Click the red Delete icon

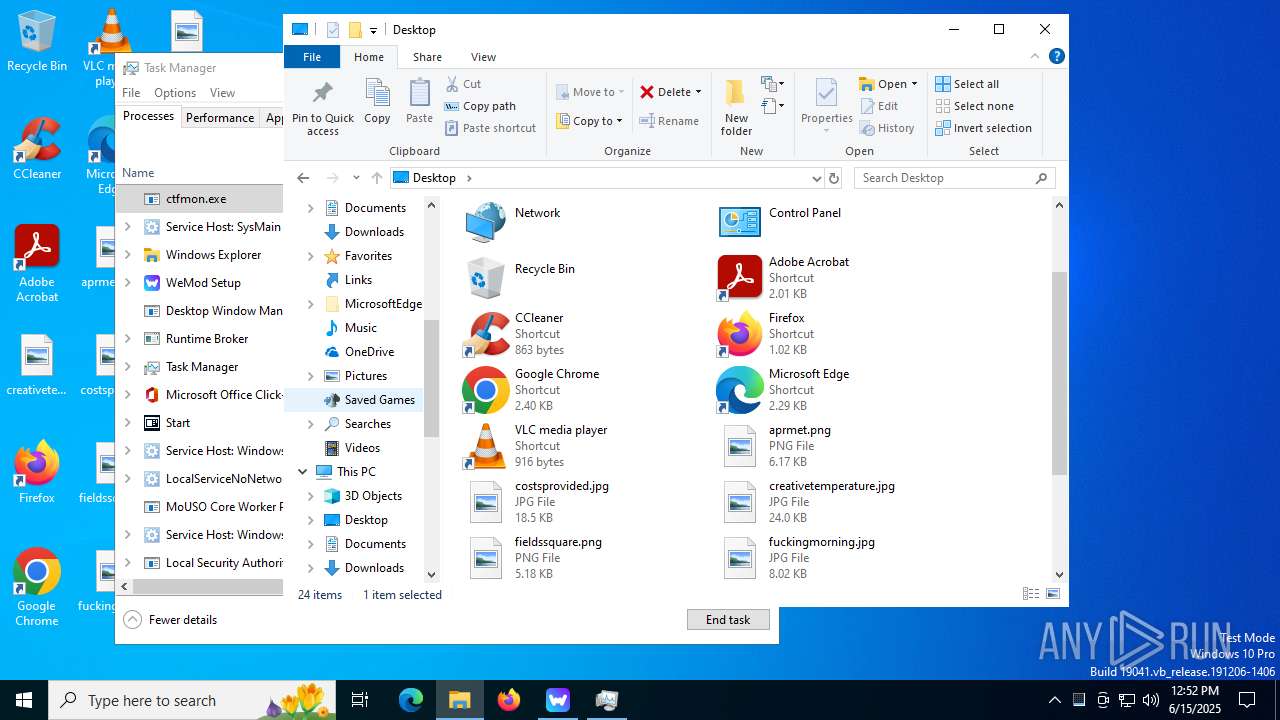647,92
